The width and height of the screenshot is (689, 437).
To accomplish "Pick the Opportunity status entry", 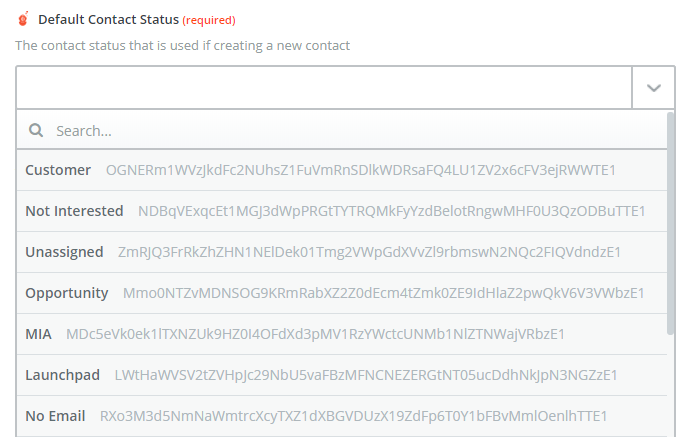I will coord(342,293).
